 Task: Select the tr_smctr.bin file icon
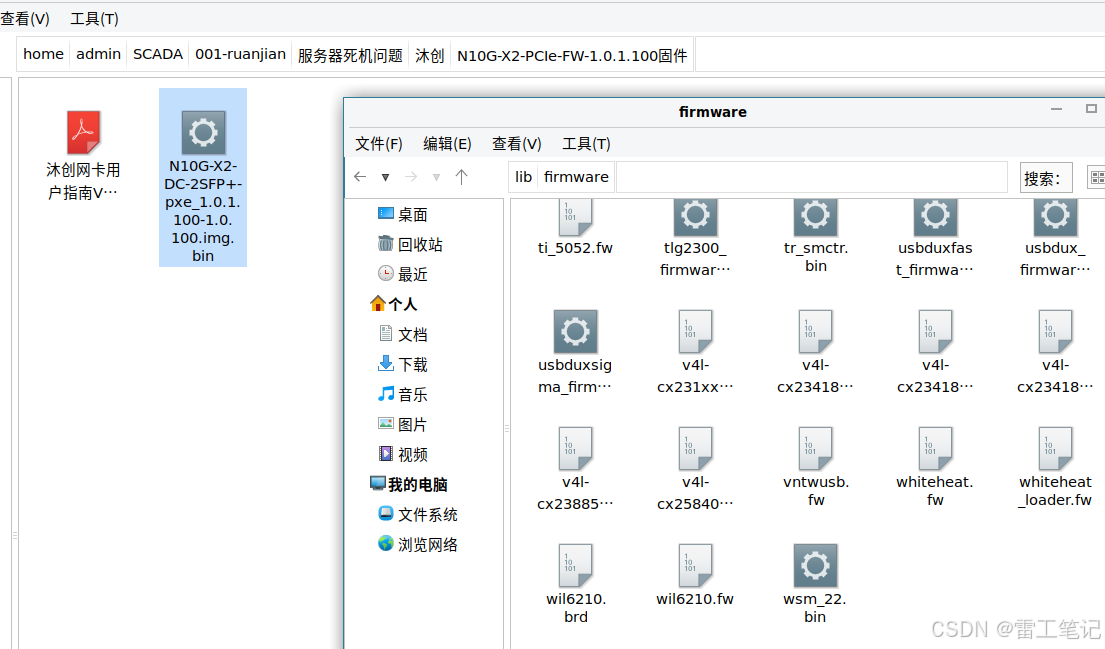pos(815,218)
